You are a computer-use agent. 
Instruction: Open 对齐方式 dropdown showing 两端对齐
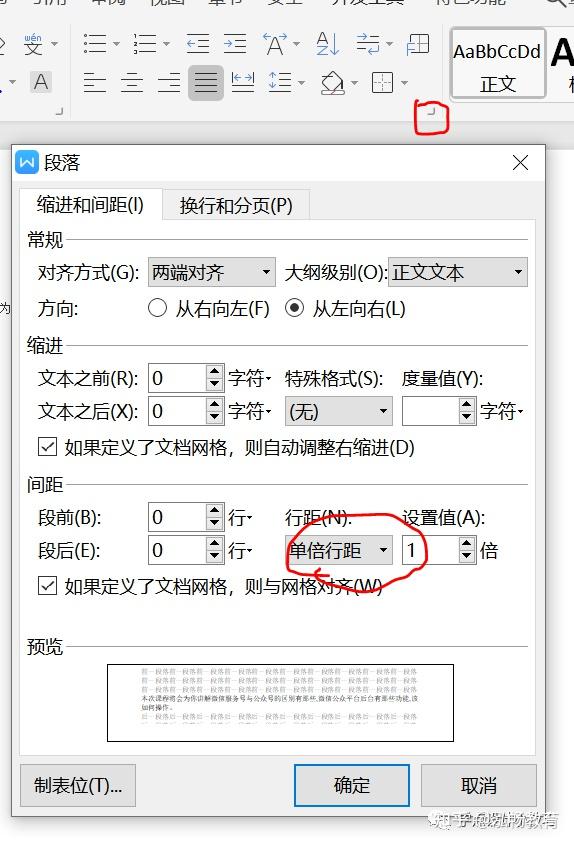tap(211, 272)
